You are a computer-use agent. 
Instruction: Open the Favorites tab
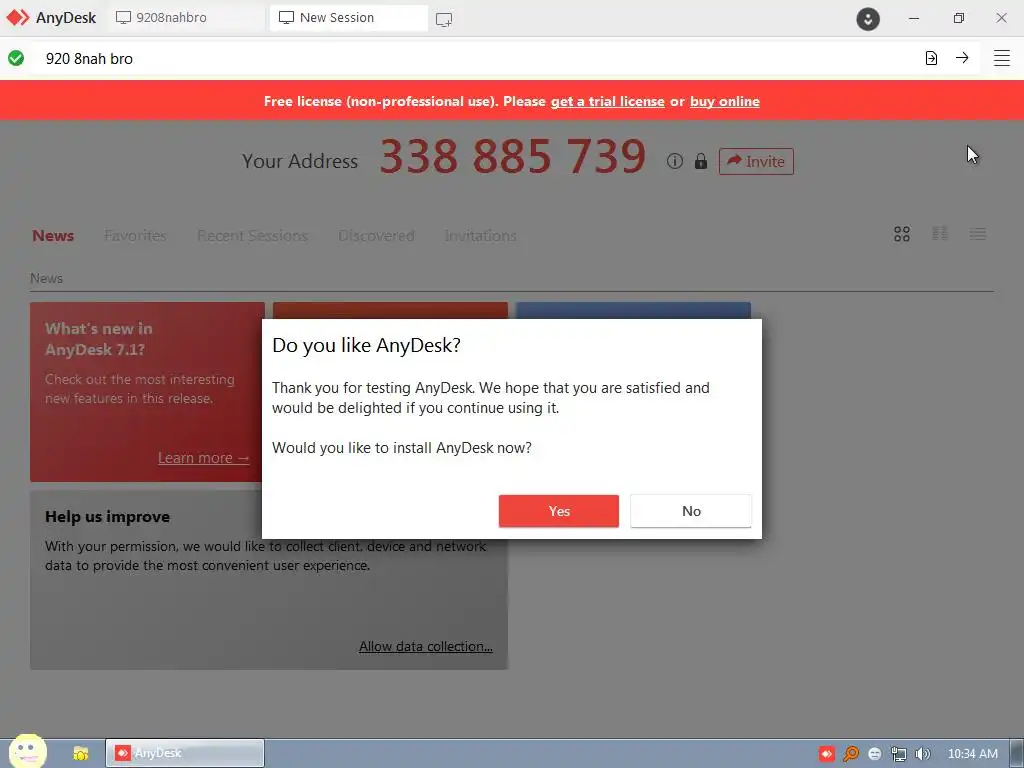[x=135, y=235]
